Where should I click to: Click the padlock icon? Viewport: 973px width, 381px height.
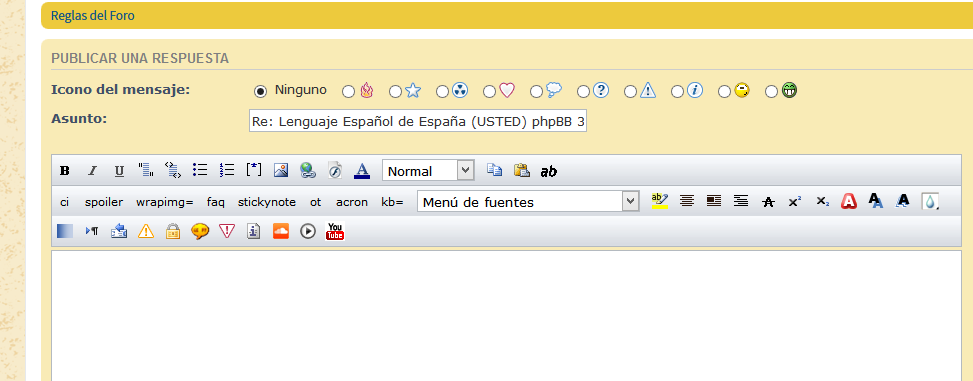pos(173,231)
